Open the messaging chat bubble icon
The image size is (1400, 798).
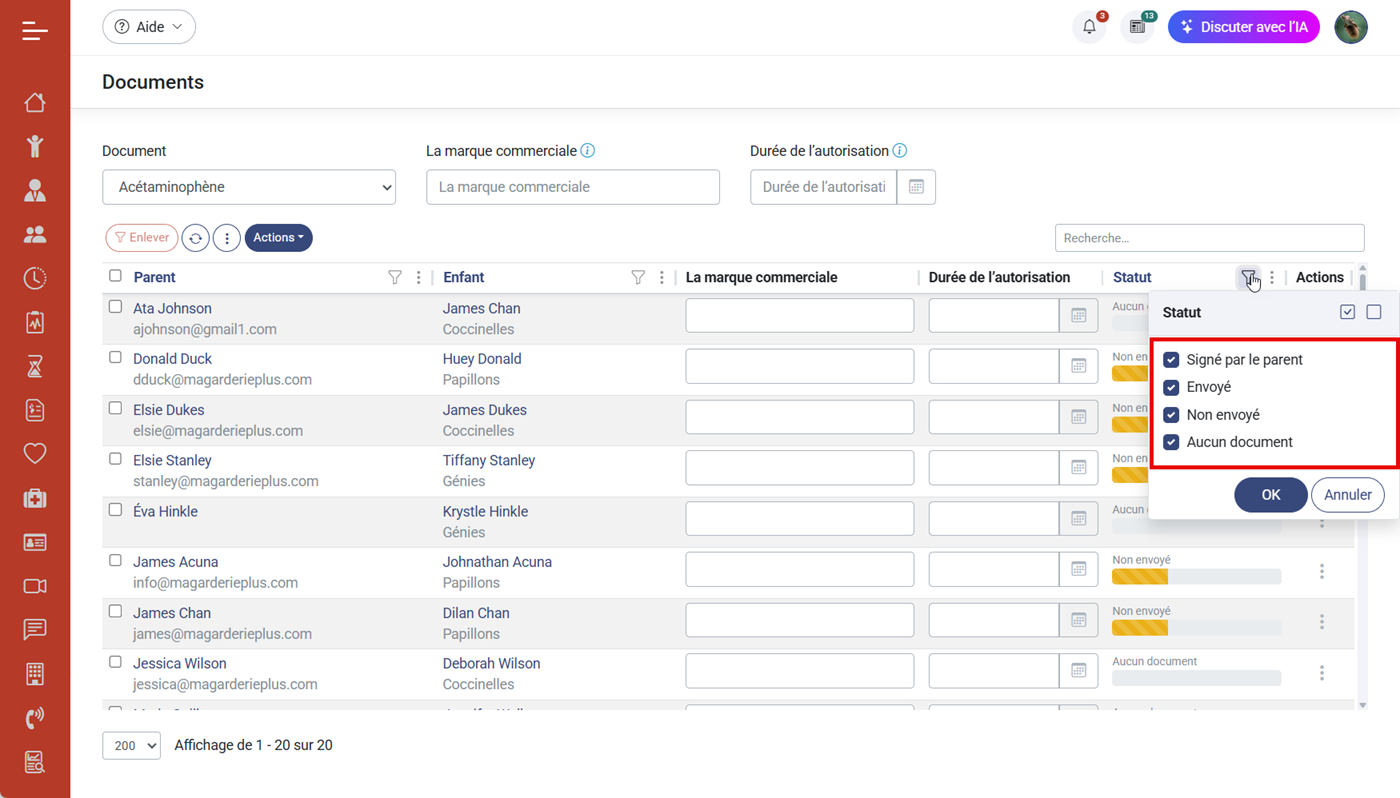pos(35,629)
